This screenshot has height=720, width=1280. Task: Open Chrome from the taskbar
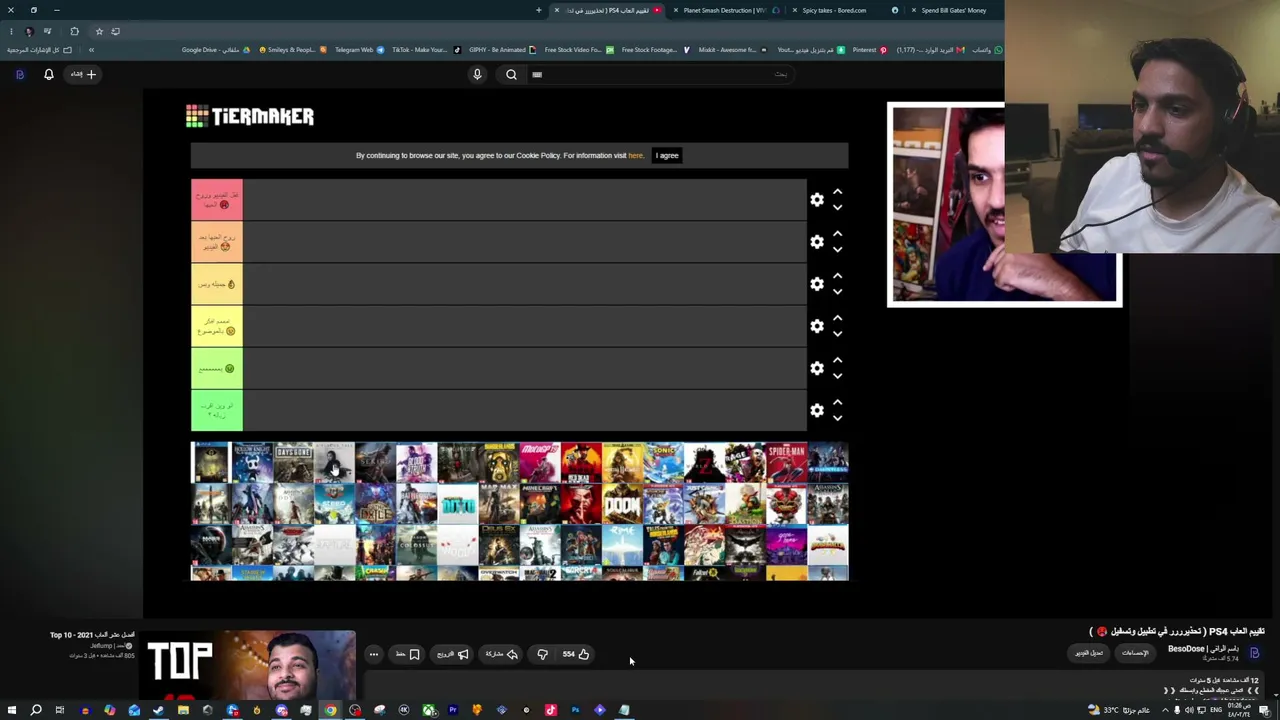(330, 710)
